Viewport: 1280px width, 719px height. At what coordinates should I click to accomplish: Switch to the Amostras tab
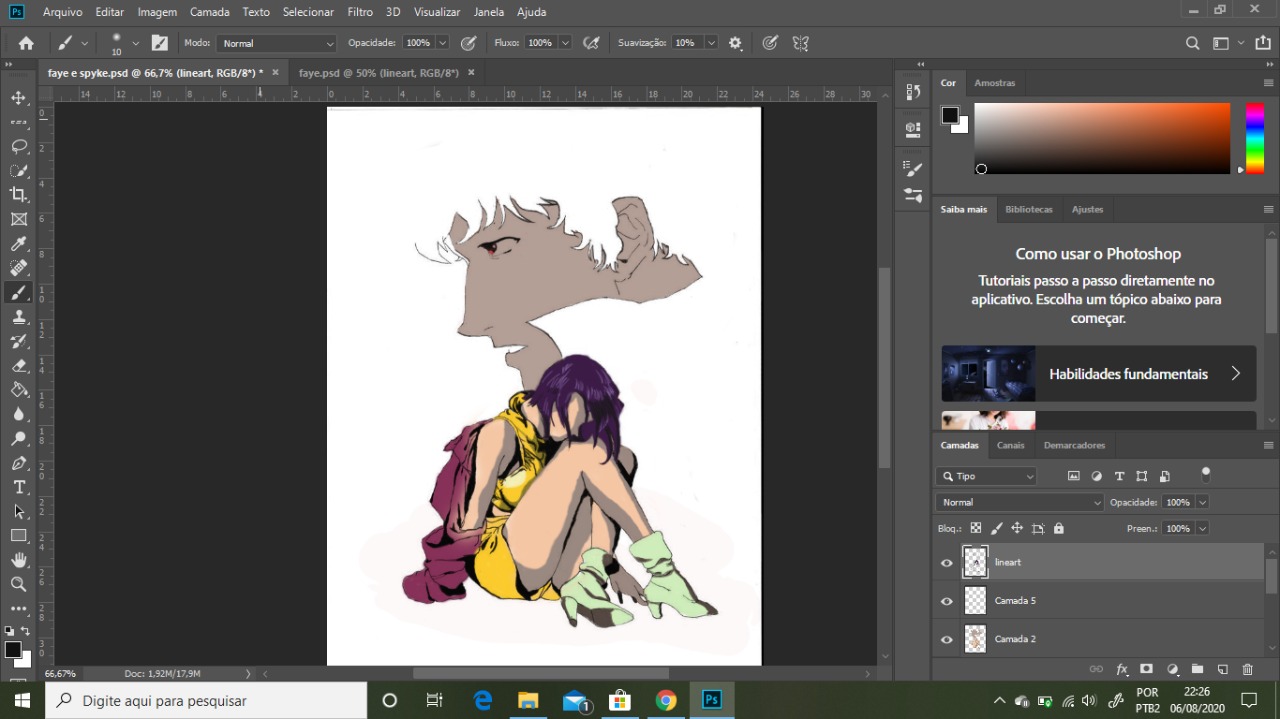[x=994, y=83]
